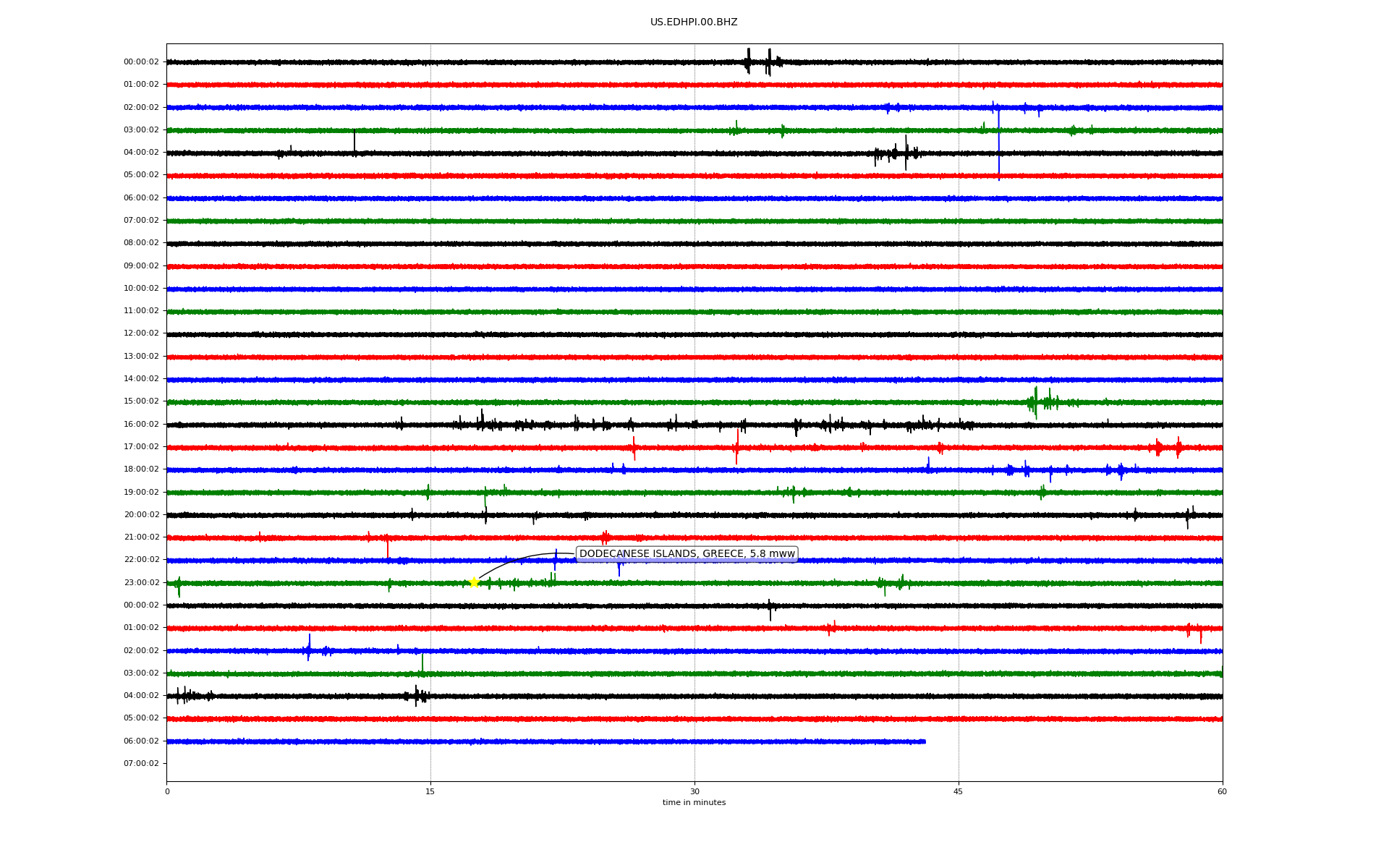Click the 12:00:02 trace time label

coord(141,333)
